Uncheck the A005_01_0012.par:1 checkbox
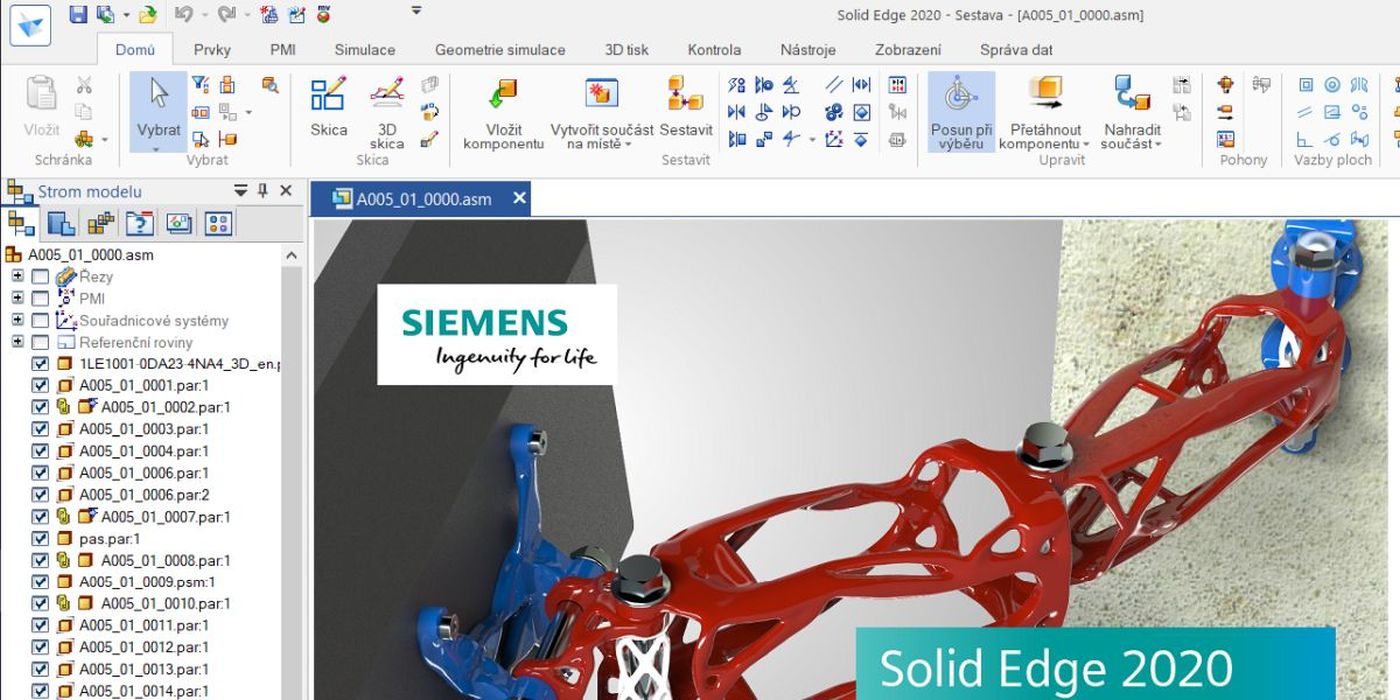This screenshot has width=1400, height=700. pyautogui.click(x=40, y=648)
